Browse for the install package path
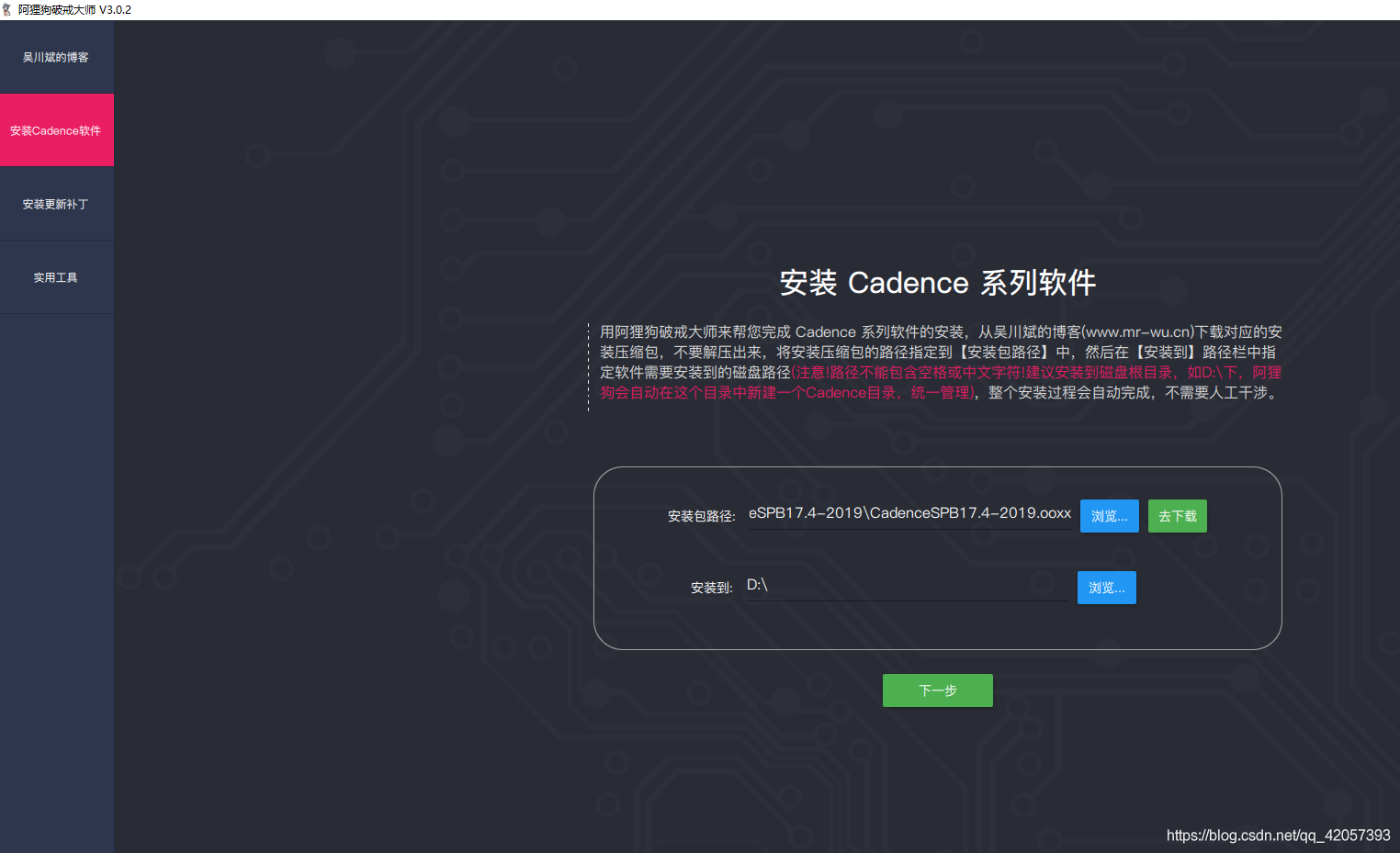The image size is (1400, 853). (1109, 516)
